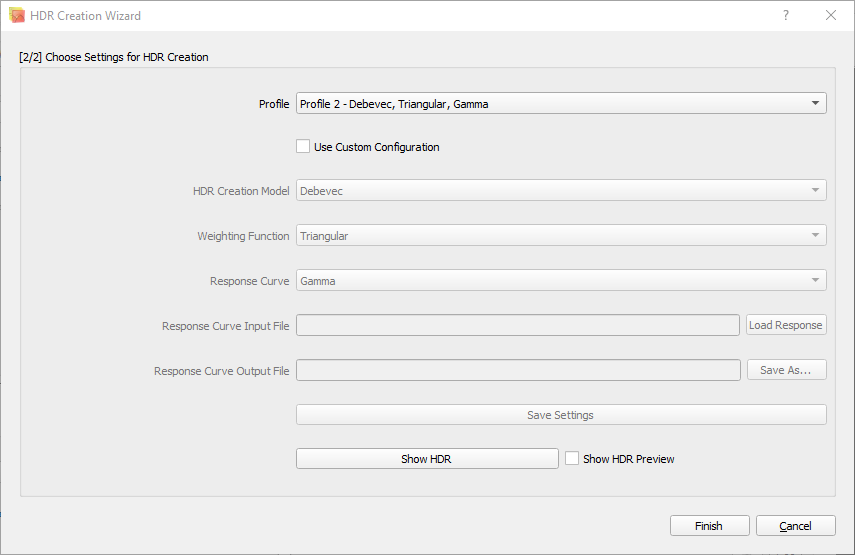Open the Weighting Function combo box
The height and width of the screenshot is (555, 855).
(560, 236)
